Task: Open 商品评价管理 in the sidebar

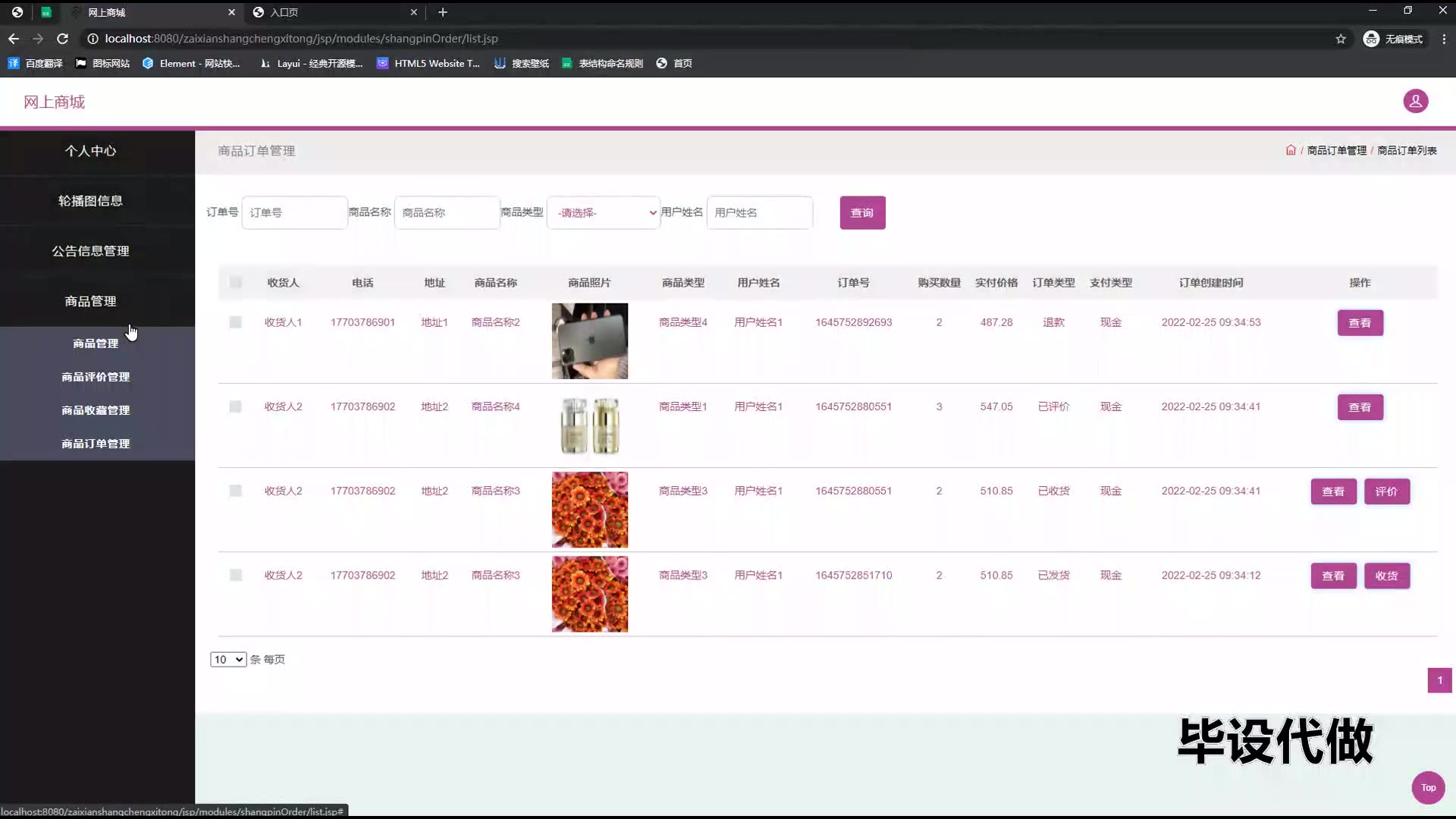Action: (96, 377)
